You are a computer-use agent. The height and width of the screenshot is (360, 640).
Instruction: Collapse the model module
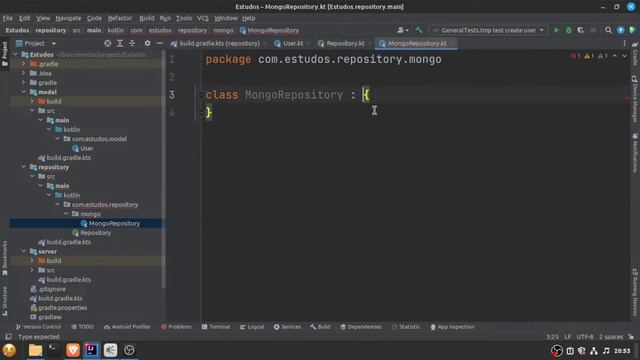pyautogui.click(x=24, y=92)
